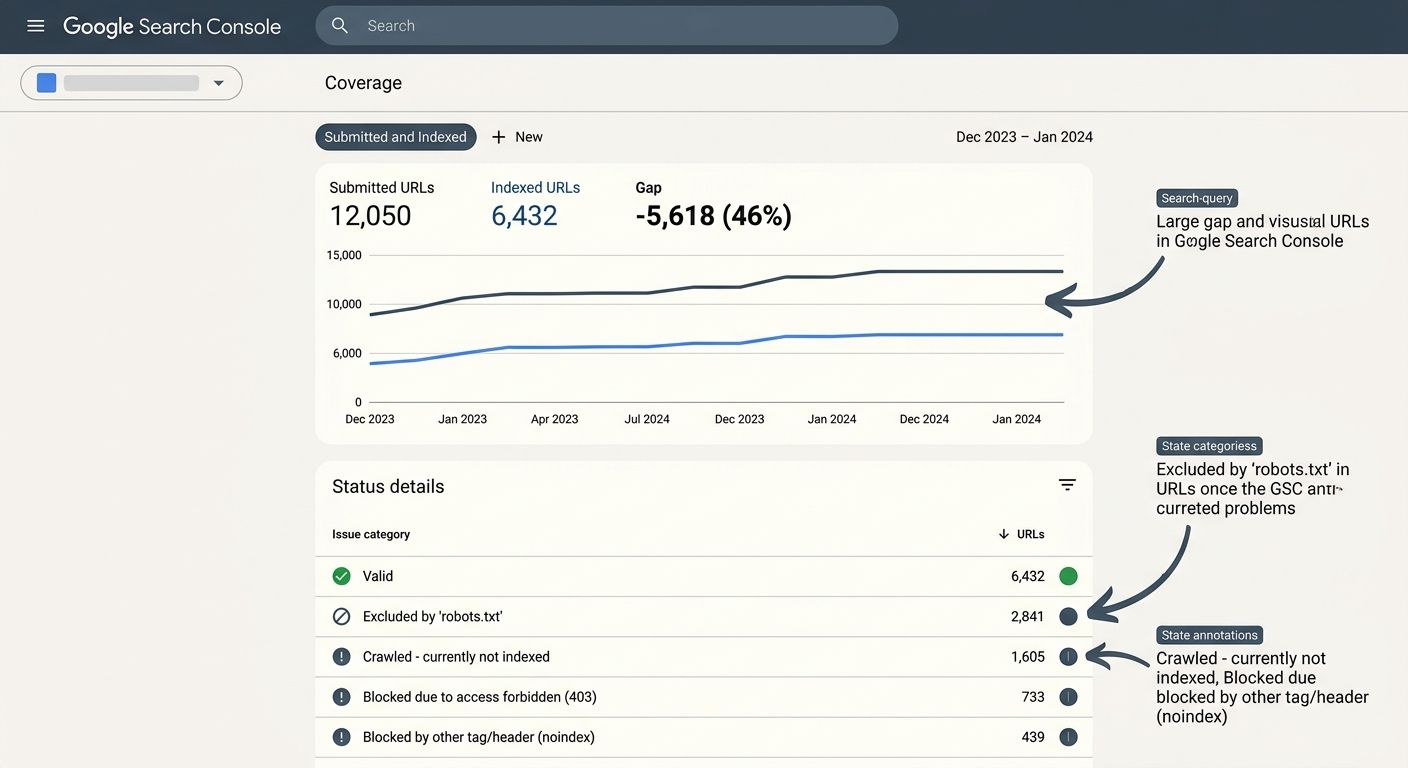Click the Coverage page title
This screenshot has width=1408, height=768.
click(x=363, y=83)
